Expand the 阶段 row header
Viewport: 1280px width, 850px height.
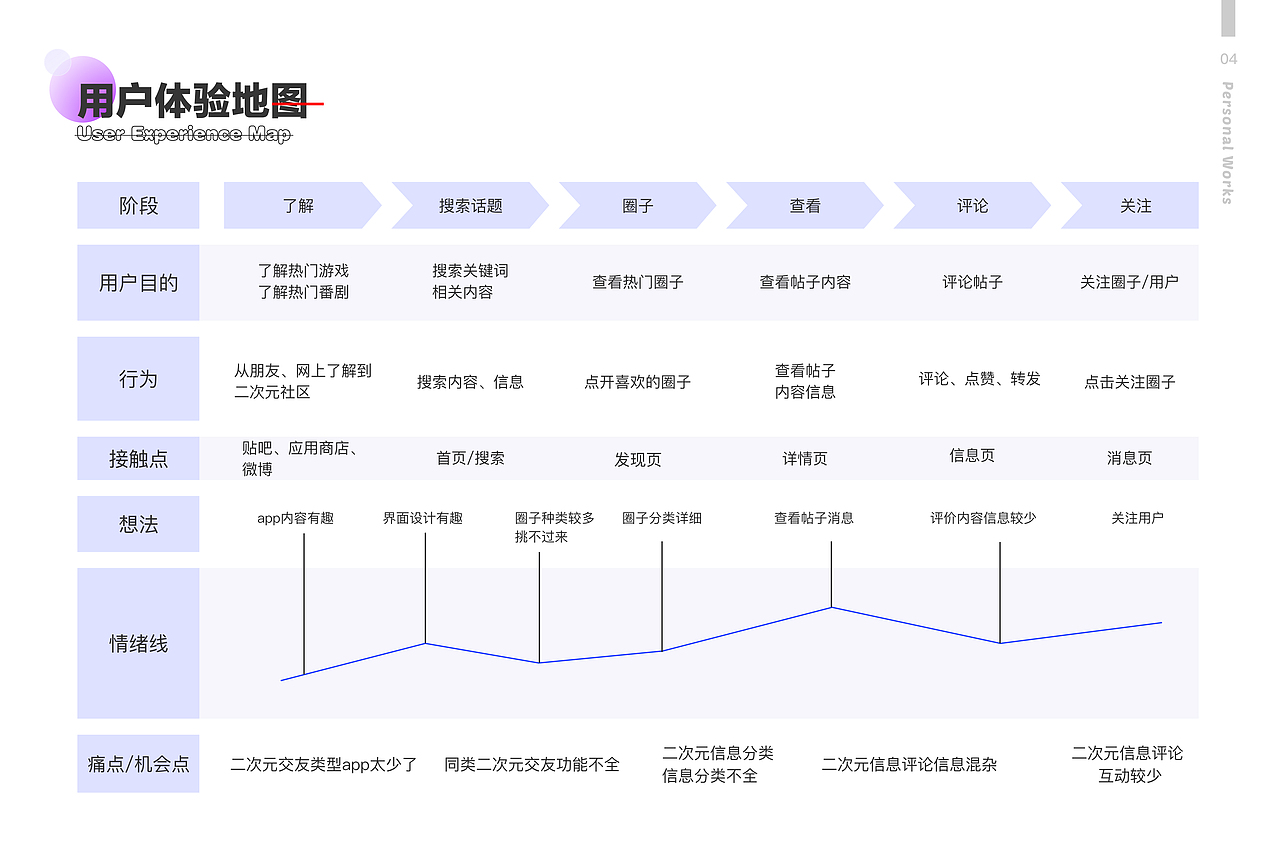tap(138, 205)
